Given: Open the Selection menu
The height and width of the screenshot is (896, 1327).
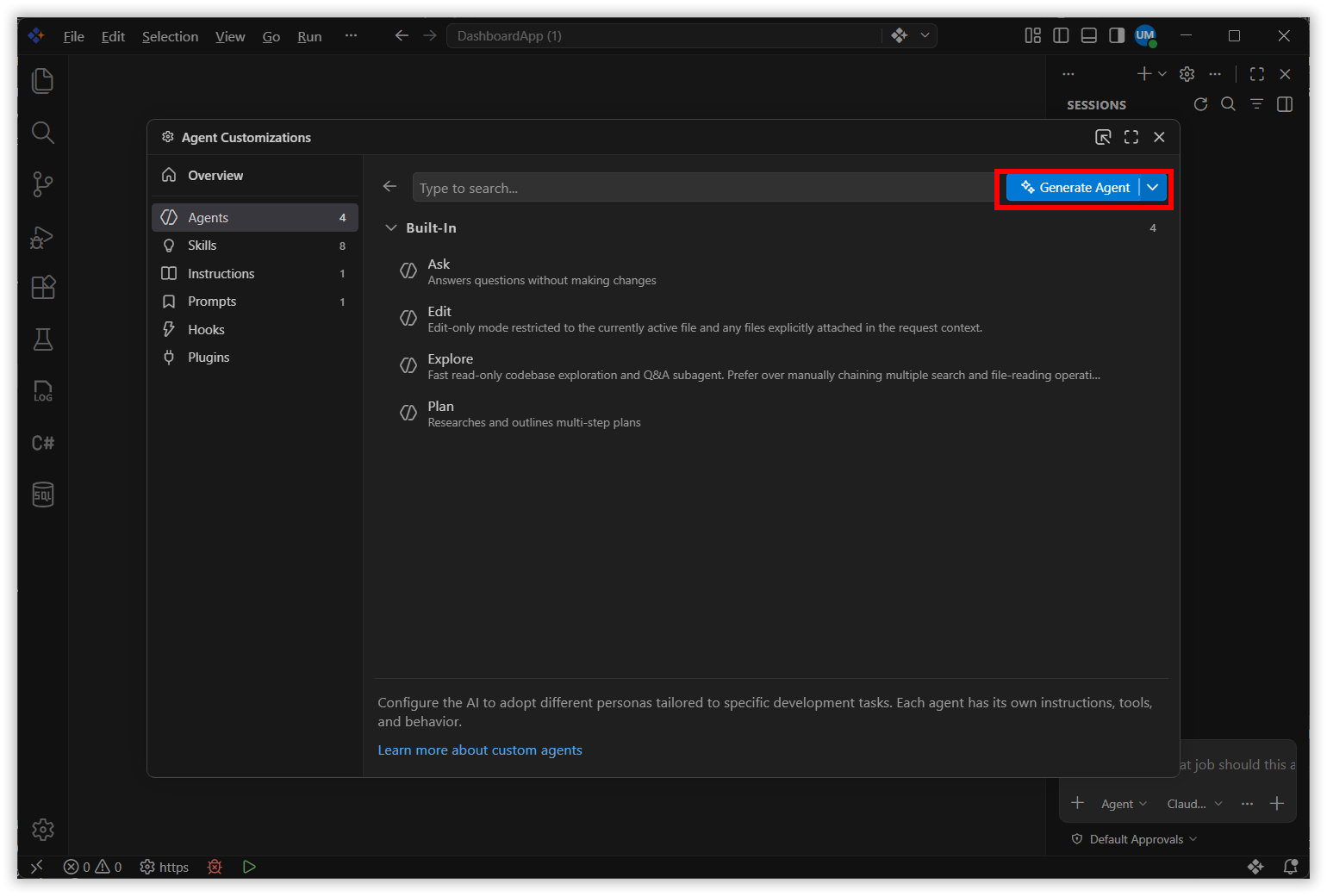Looking at the screenshot, I should (x=170, y=36).
